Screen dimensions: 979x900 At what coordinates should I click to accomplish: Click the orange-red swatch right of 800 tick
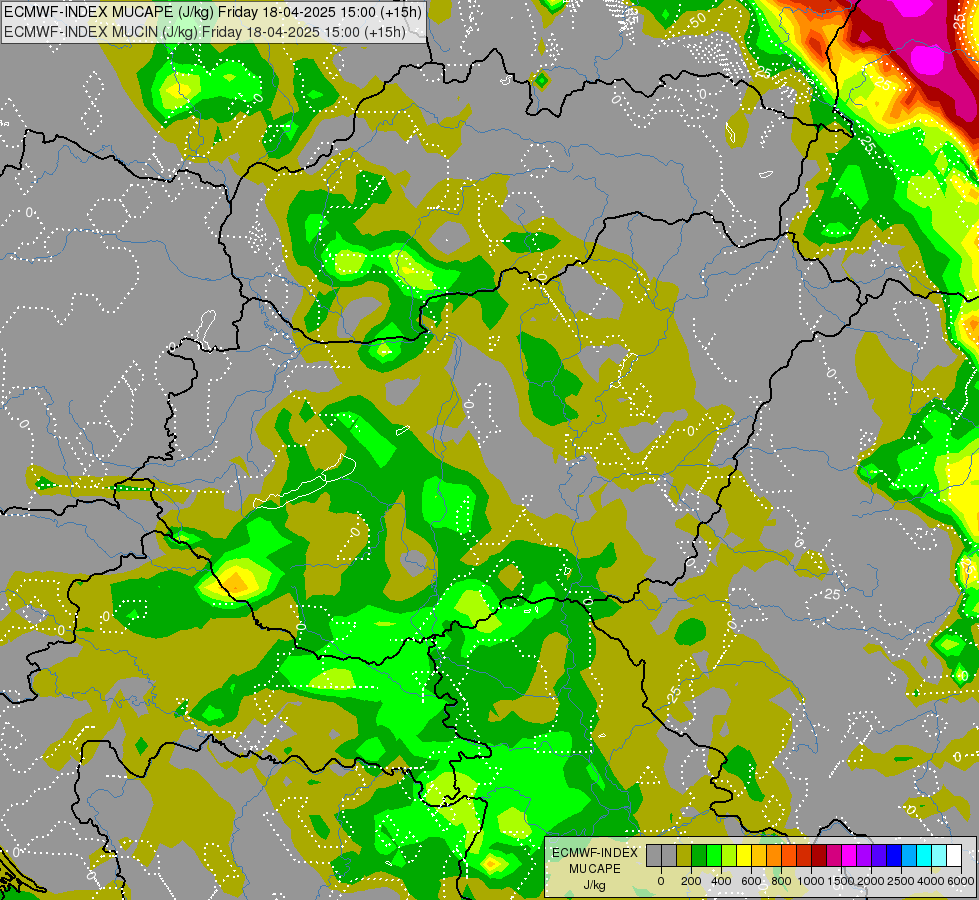(789, 856)
